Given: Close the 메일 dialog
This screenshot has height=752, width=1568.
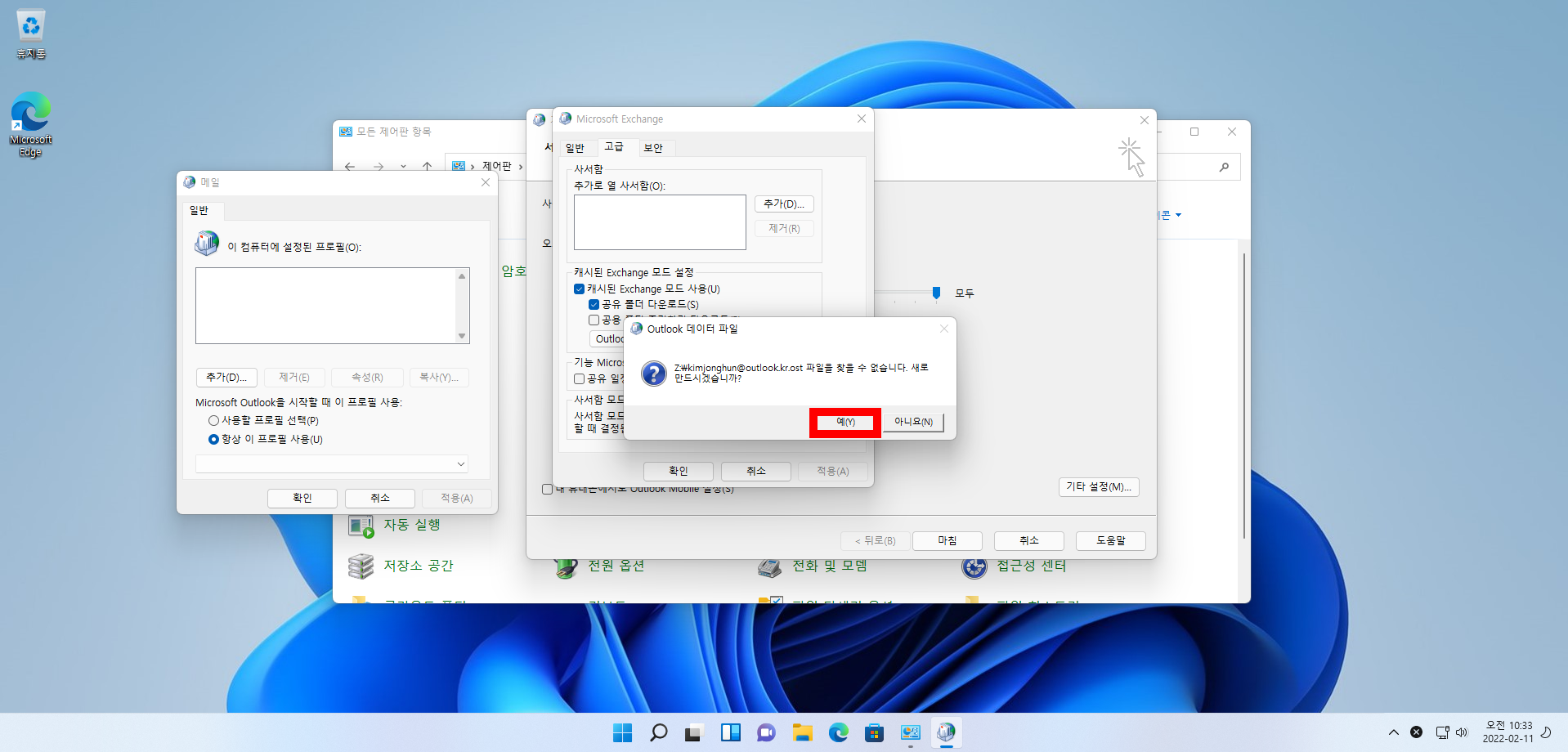Looking at the screenshot, I should click(486, 183).
